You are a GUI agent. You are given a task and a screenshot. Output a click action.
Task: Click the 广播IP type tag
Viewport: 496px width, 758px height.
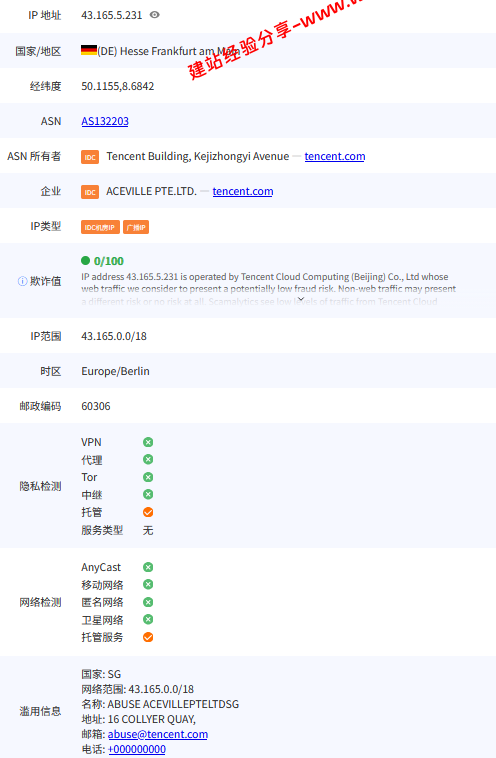(x=136, y=227)
